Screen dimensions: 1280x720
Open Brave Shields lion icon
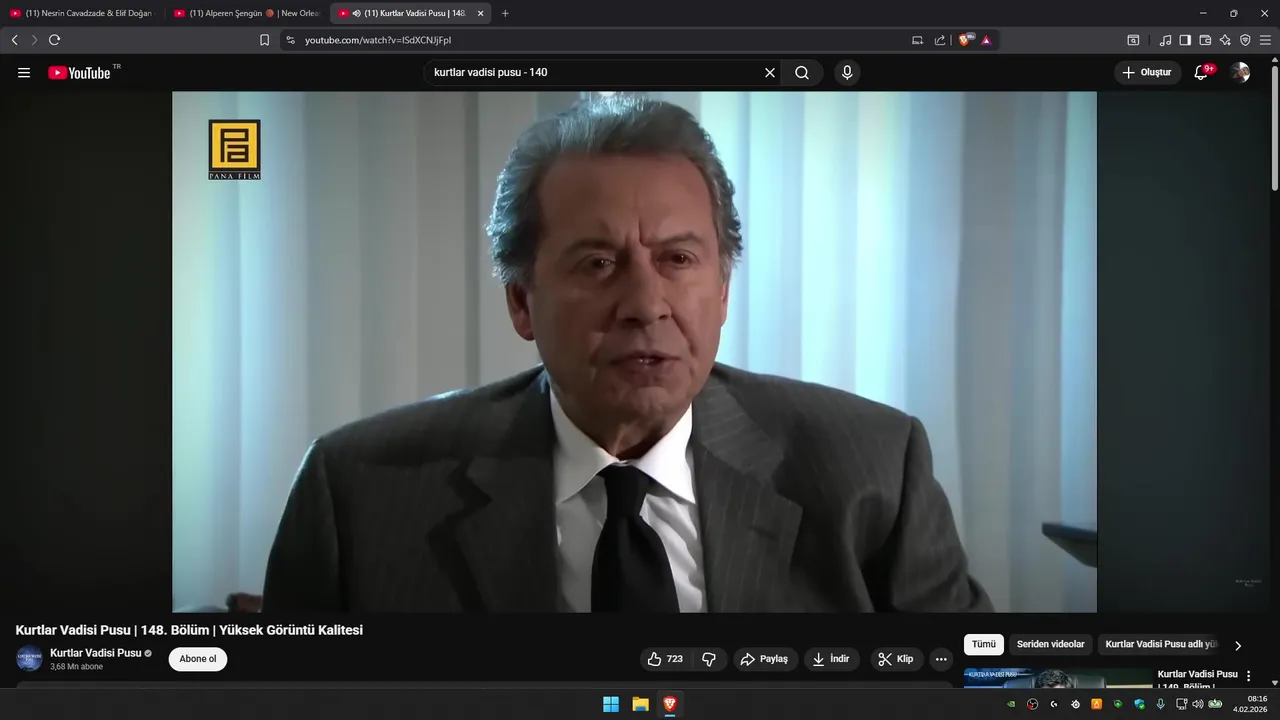pyautogui.click(x=966, y=40)
